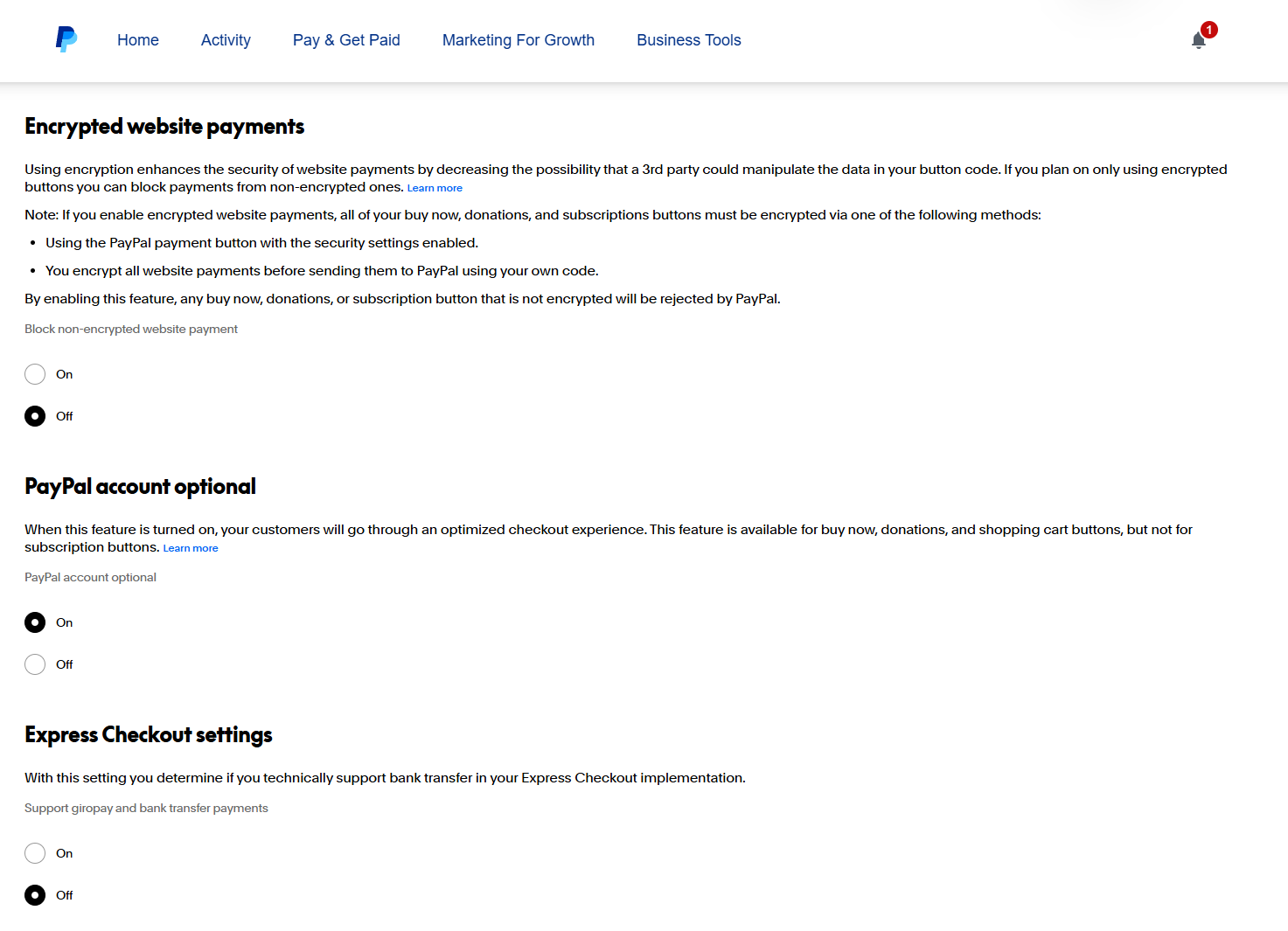The width and height of the screenshot is (1288, 931).
Task: Click the small gray 'PayPal account optional' label
Action: 90,578
